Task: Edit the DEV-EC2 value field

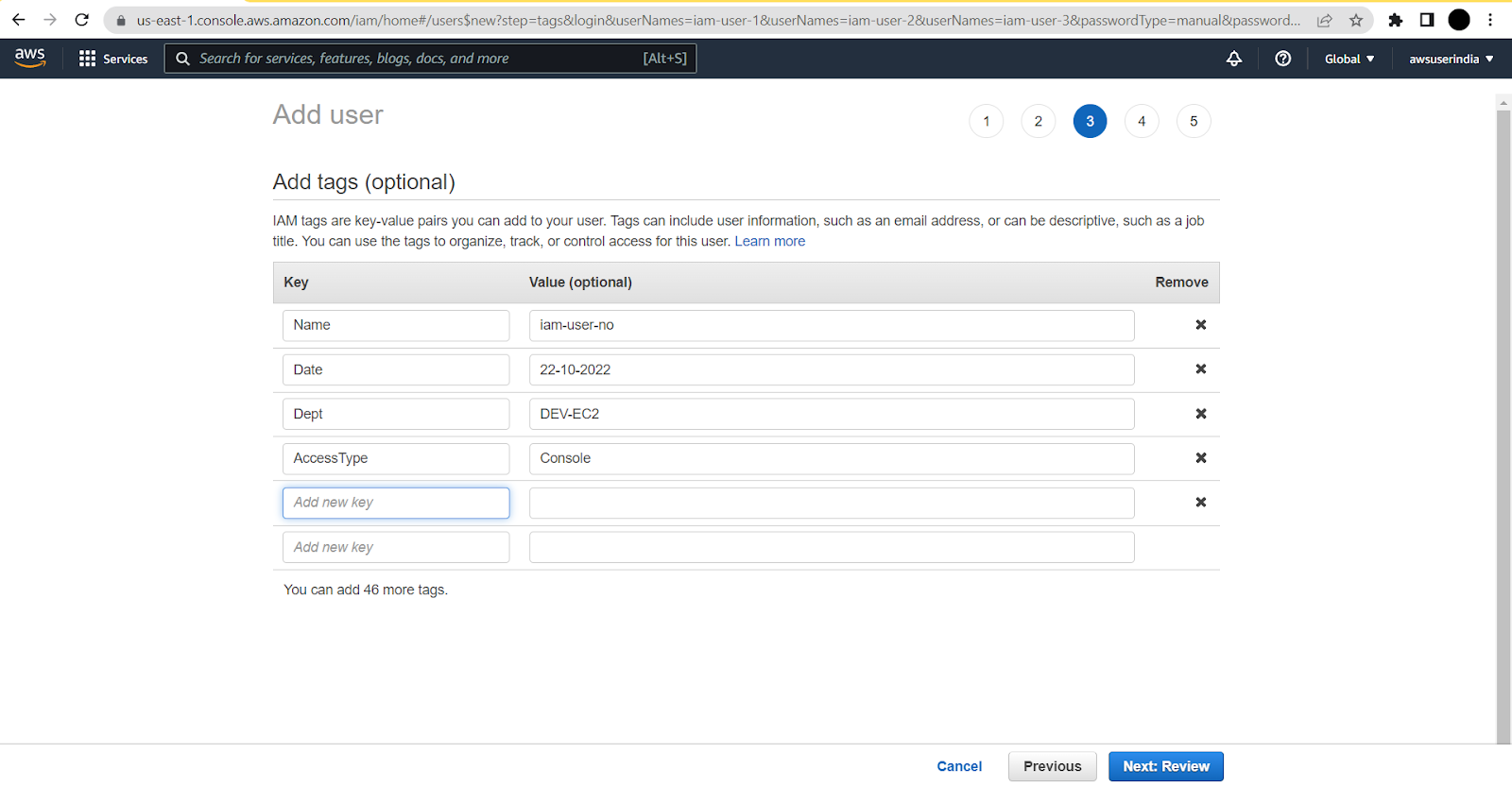Action: point(832,414)
